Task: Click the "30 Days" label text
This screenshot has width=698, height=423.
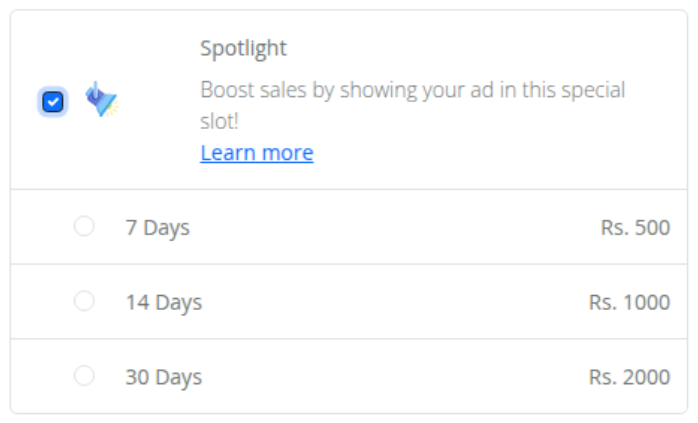Action: [164, 377]
